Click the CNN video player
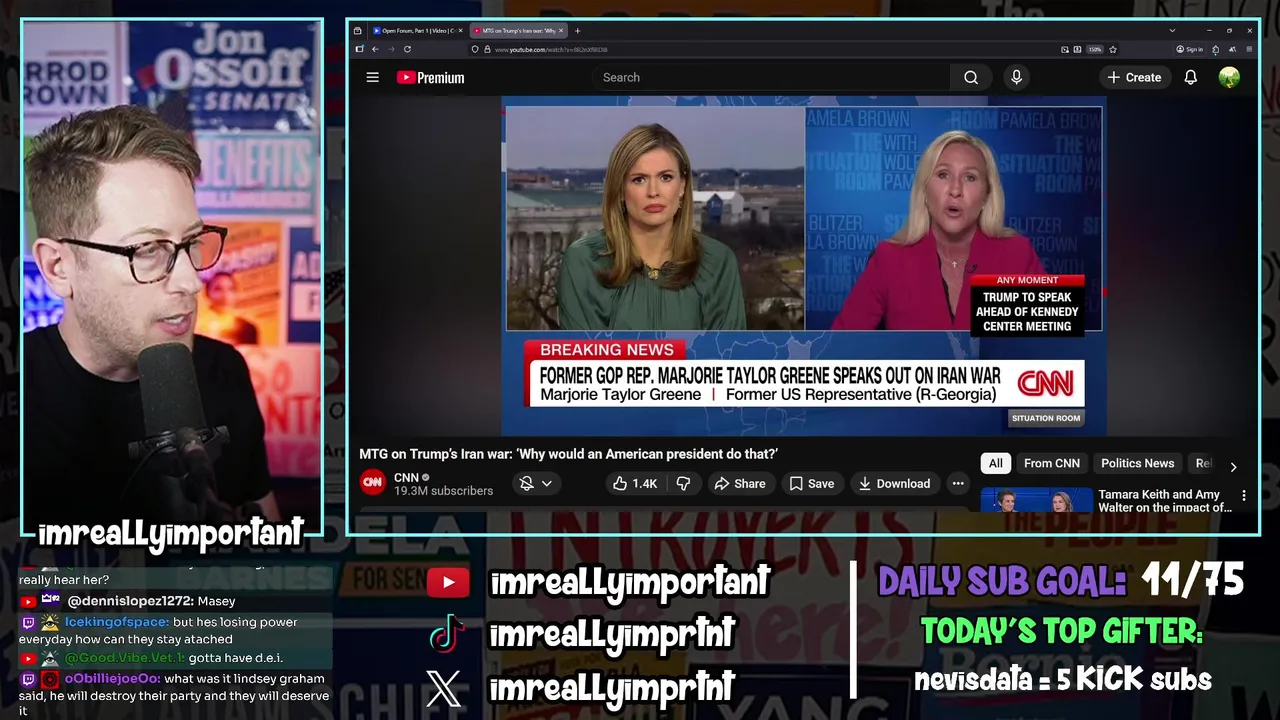 coord(803,265)
